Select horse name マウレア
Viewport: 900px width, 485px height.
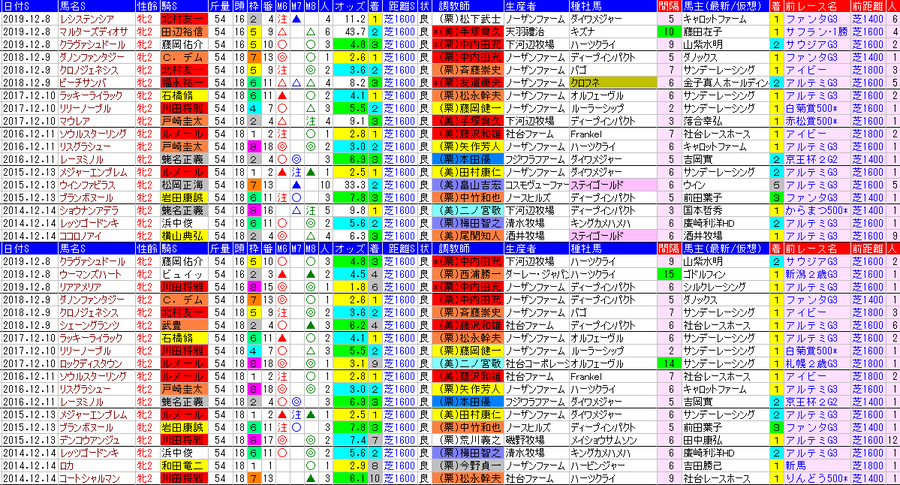coord(75,121)
